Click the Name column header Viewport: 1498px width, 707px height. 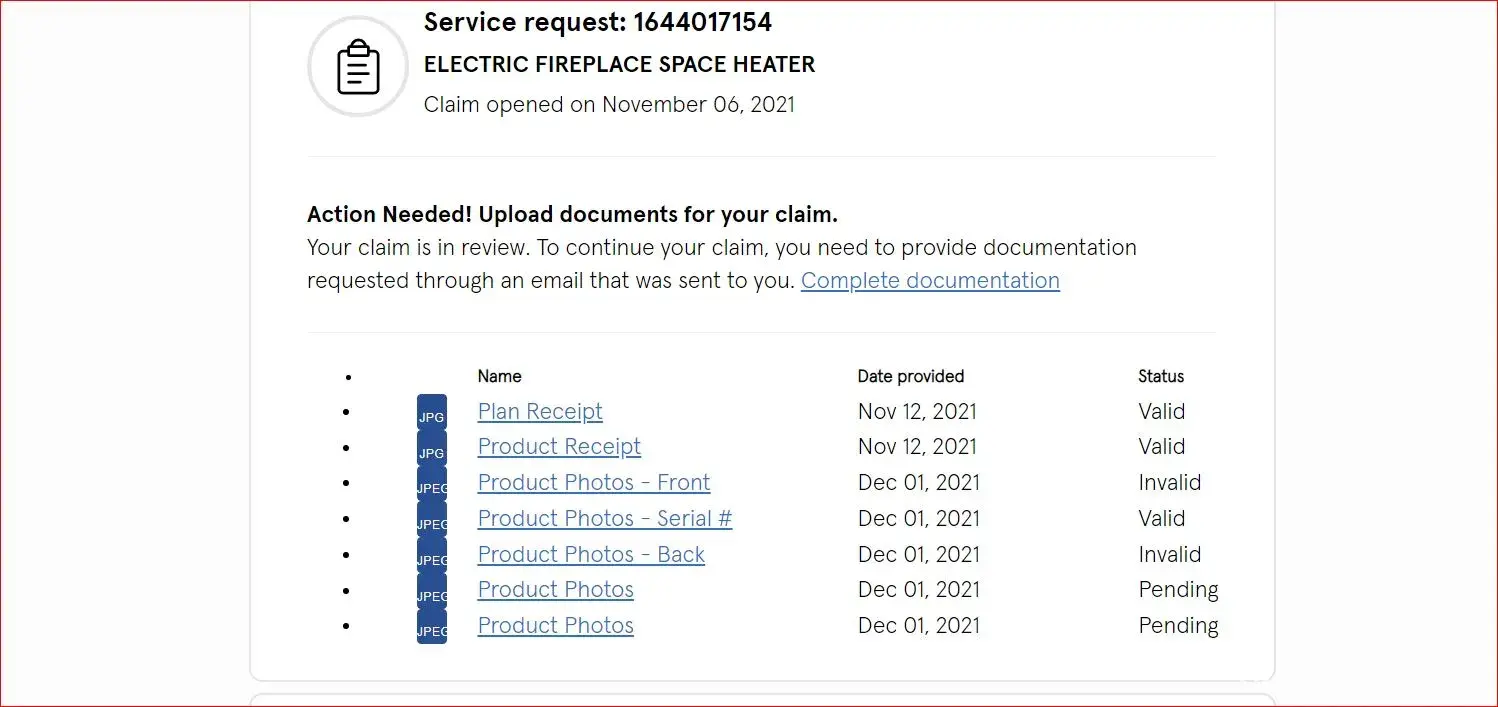(499, 377)
